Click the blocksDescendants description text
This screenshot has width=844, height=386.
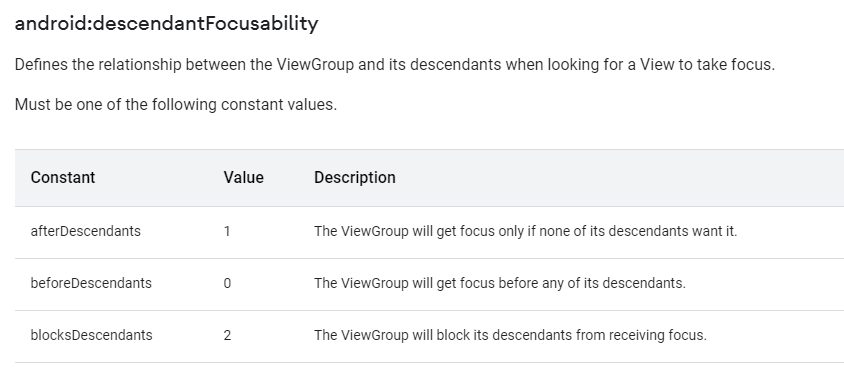tap(510, 335)
